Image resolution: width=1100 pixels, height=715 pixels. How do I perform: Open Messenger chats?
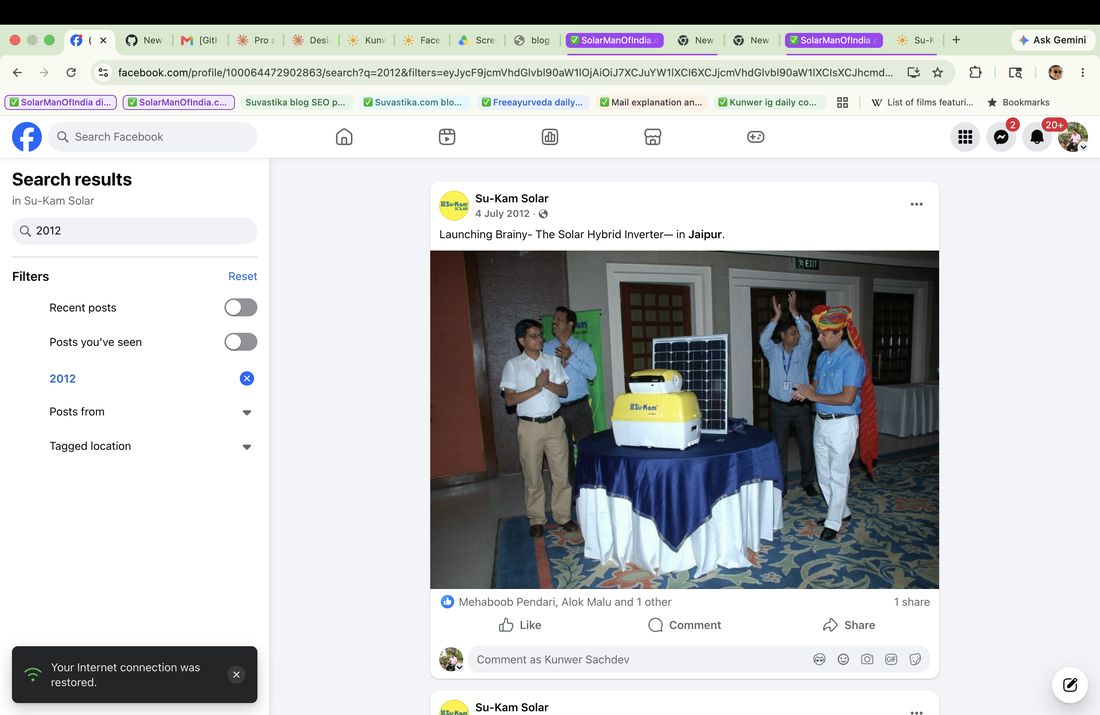tap(1001, 137)
